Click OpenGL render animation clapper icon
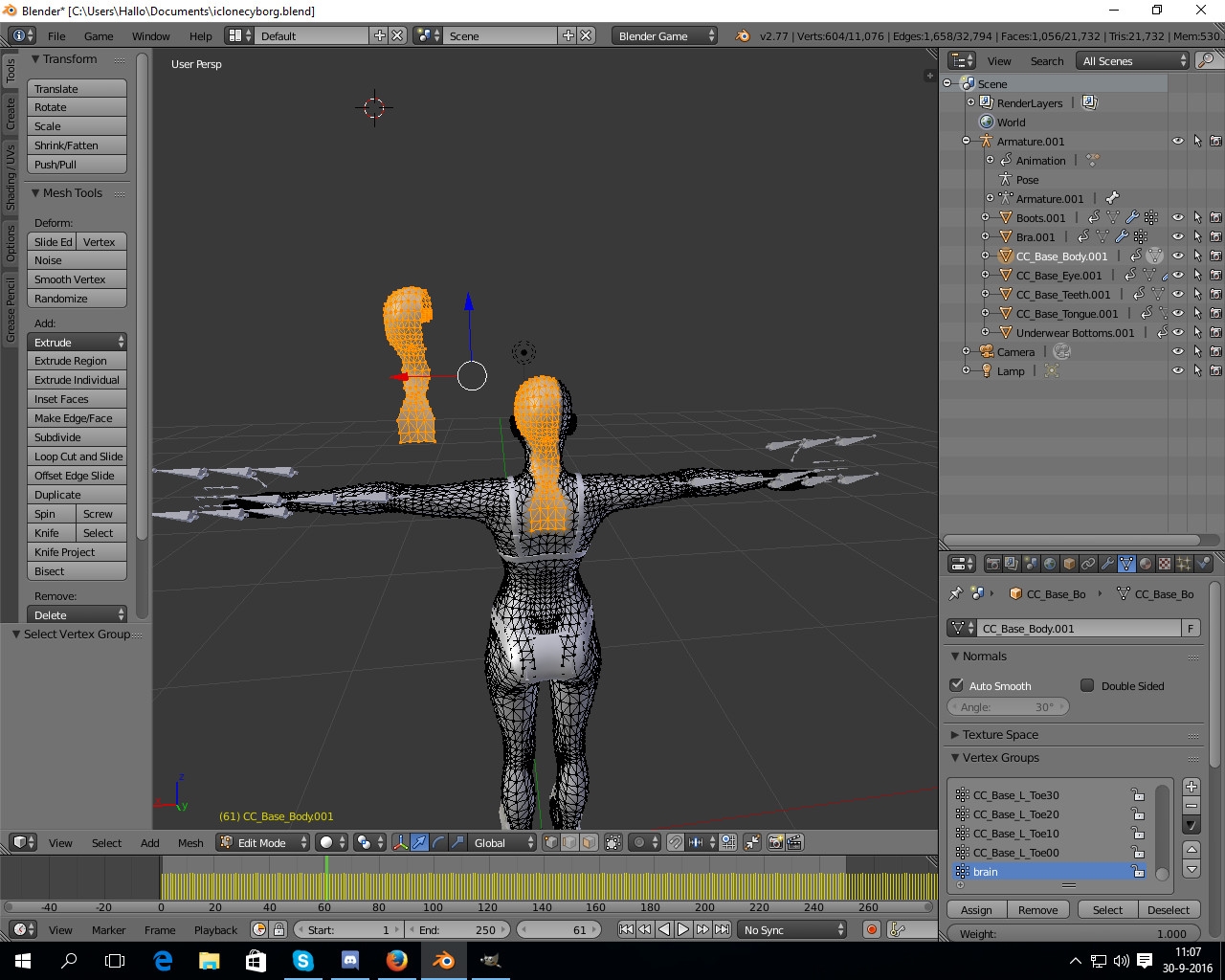 [x=795, y=842]
